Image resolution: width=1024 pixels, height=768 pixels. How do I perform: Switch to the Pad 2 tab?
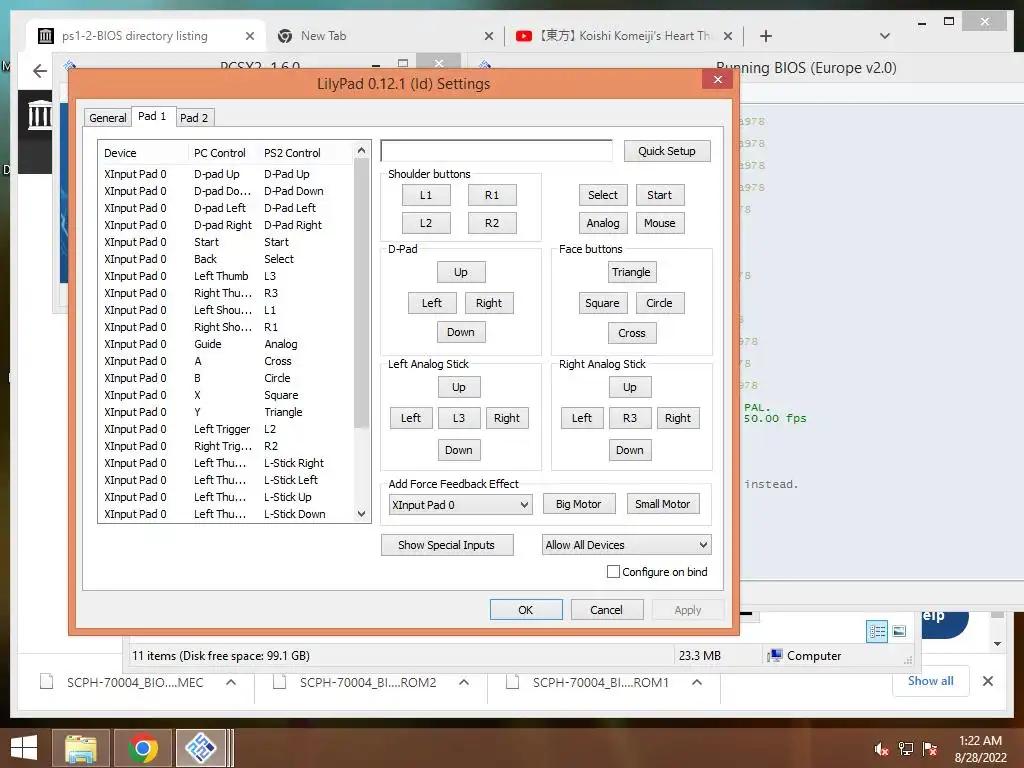[x=194, y=118]
